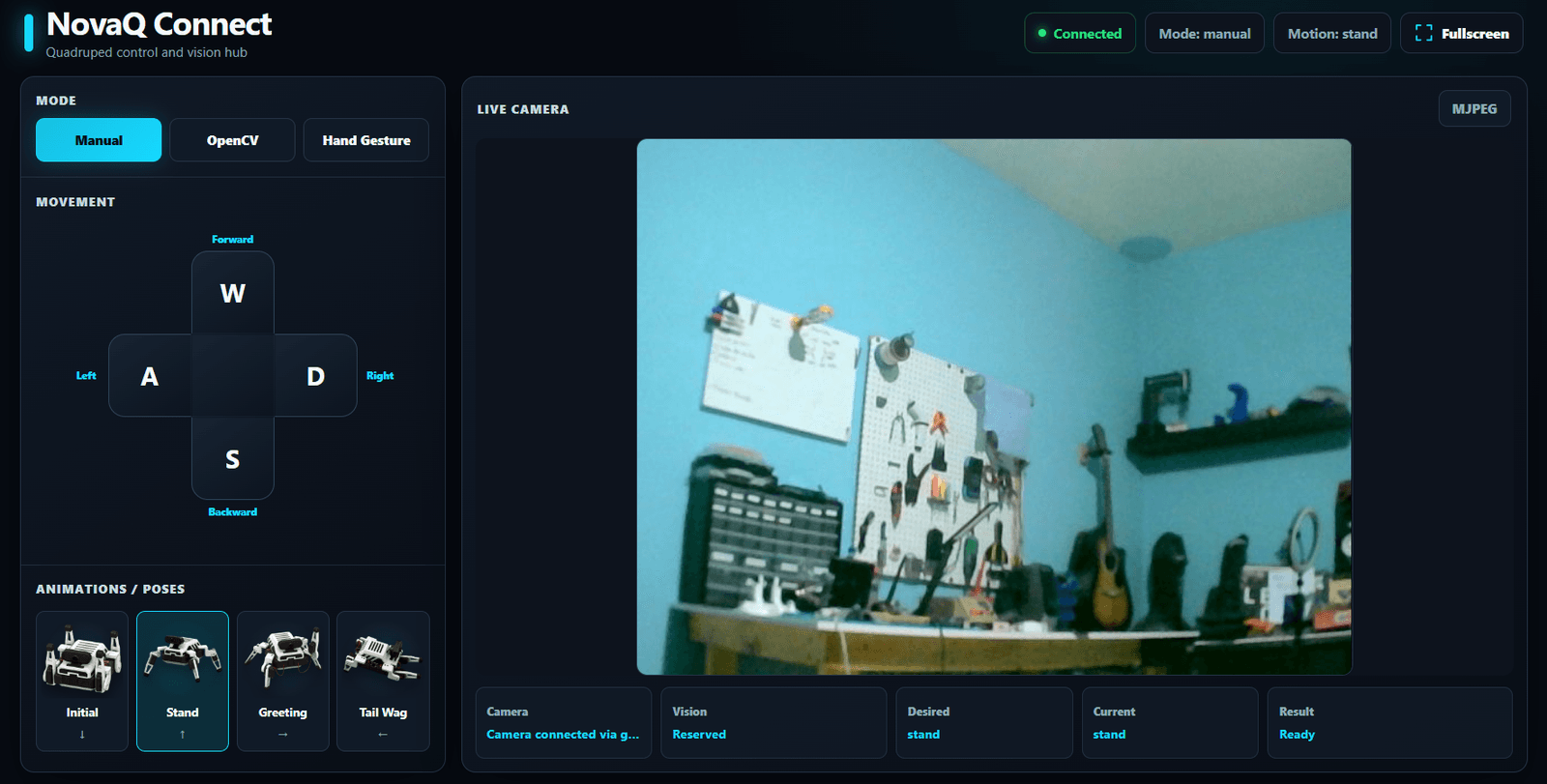Image resolution: width=1547 pixels, height=784 pixels.
Task: Click the LIVE CAMERA heading
Action: click(x=523, y=109)
